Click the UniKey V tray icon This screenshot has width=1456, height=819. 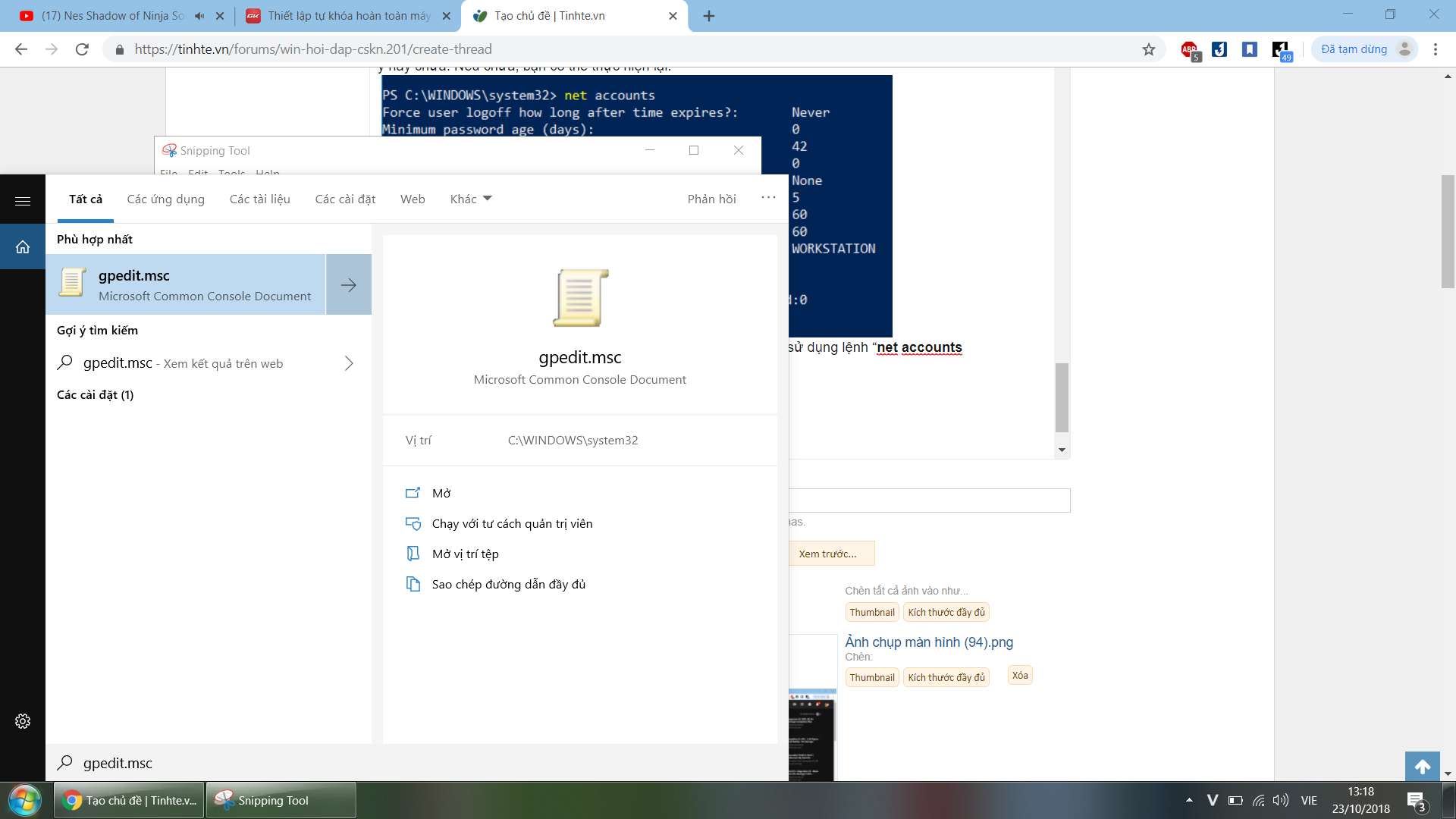(x=1212, y=800)
